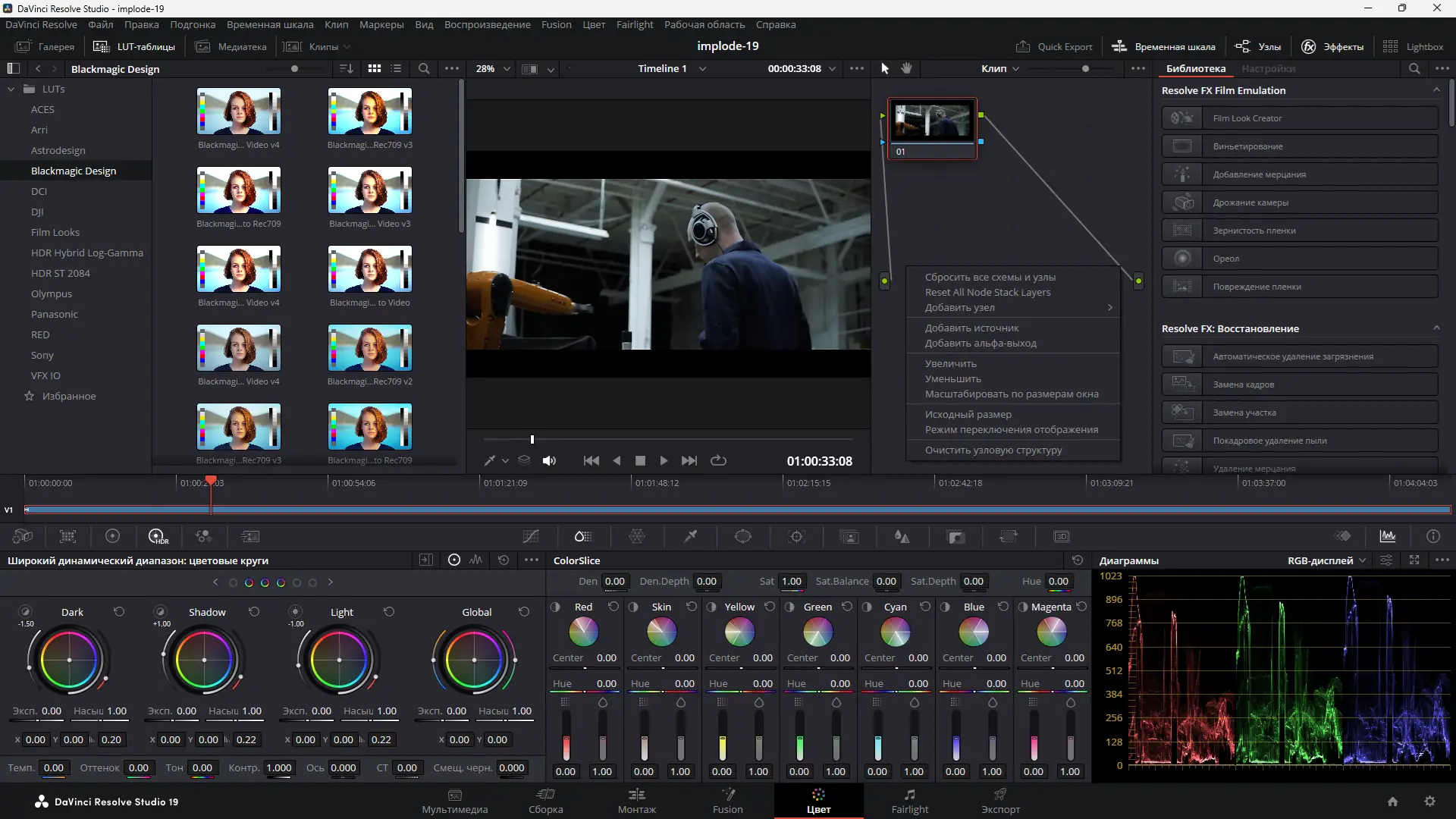Image resolution: width=1456 pixels, height=819 pixels.
Task: Click the Quick Export button
Action: (1054, 46)
